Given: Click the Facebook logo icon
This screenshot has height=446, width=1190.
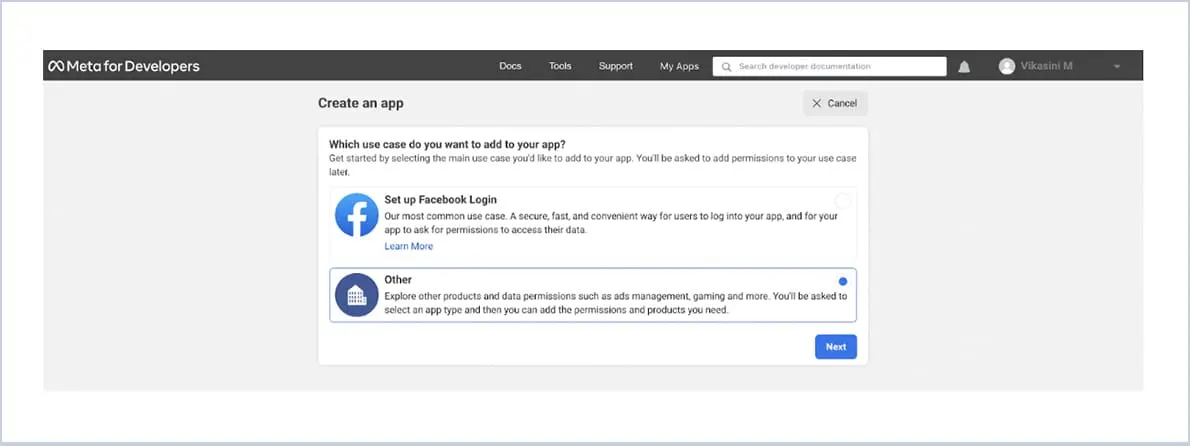Looking at the screenshot, I should coord(357,215).
